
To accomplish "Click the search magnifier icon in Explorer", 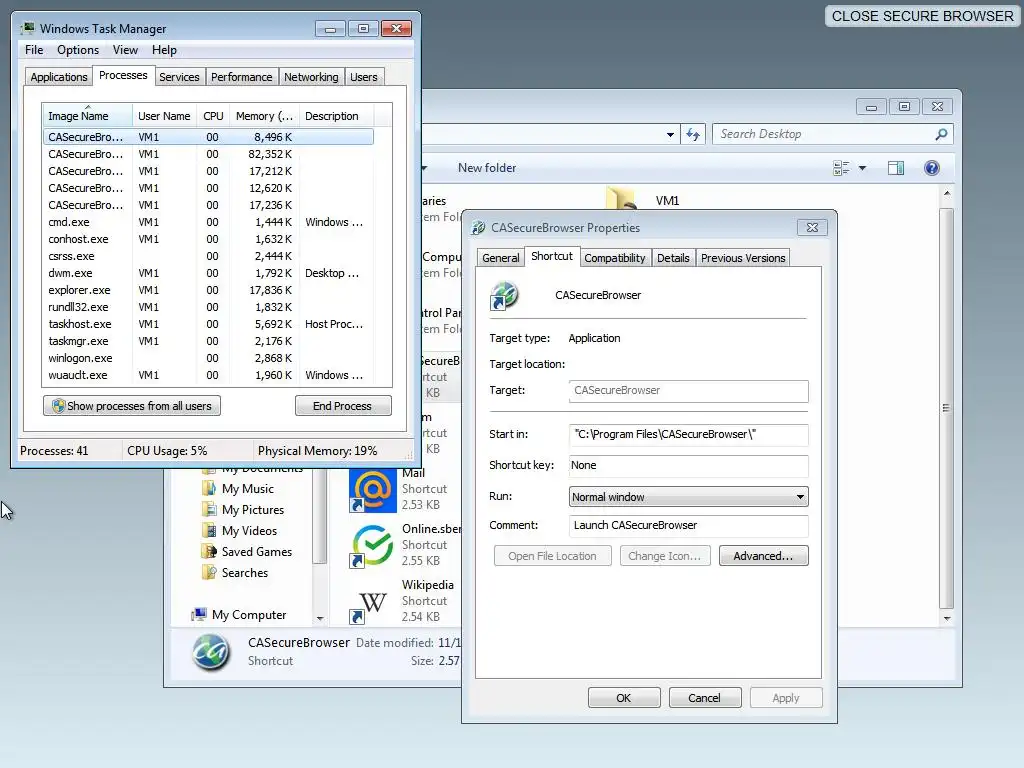I will pyautogui.click(x=941, y=134).
